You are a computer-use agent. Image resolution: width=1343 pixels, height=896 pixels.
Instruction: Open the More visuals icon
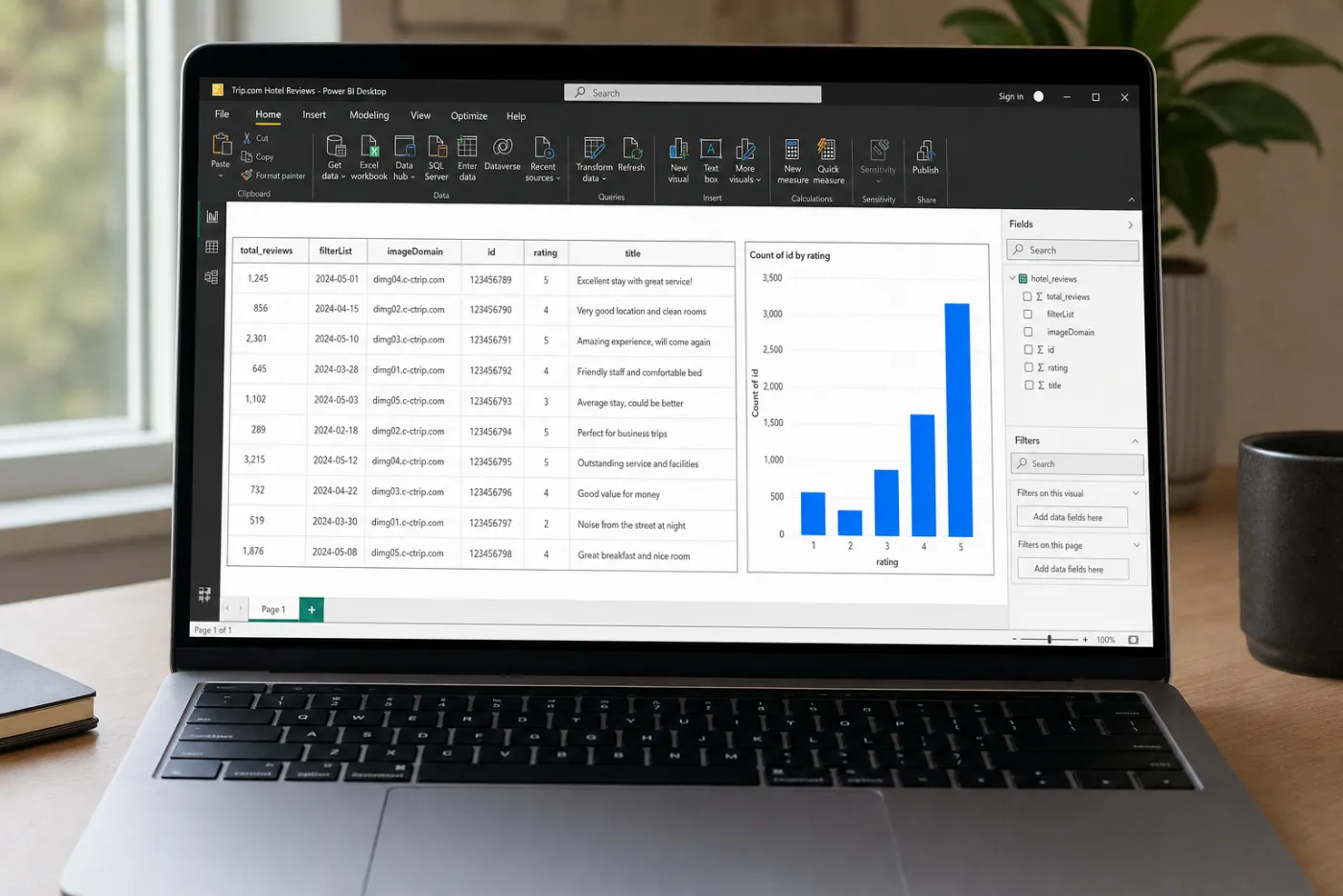pos(745,150)
